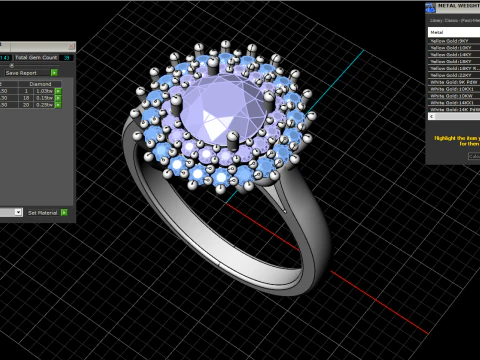Click the green arrow on the 1.03tw row
Image resolution: width=480 pixels, height=360 pixels.
click(x=58, y=91)
